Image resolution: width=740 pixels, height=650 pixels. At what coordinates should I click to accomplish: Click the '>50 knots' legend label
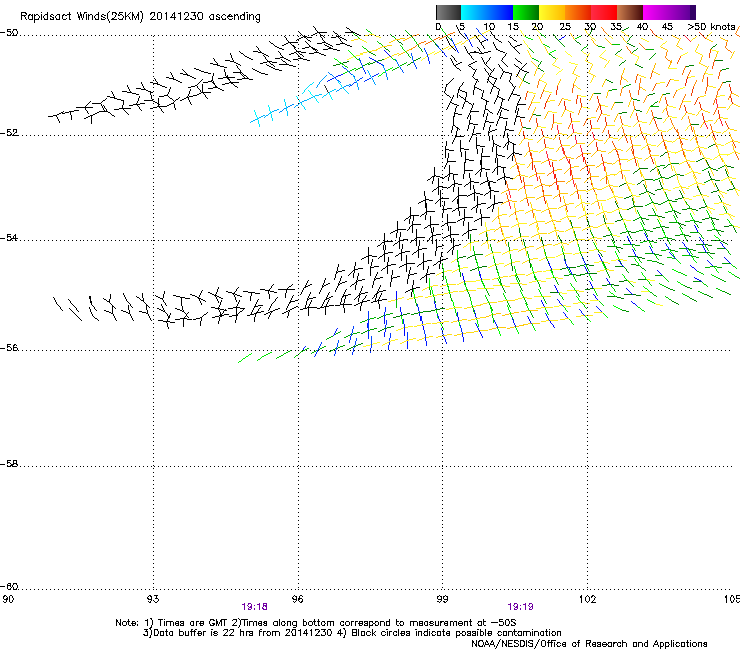[x=711, y=27]
